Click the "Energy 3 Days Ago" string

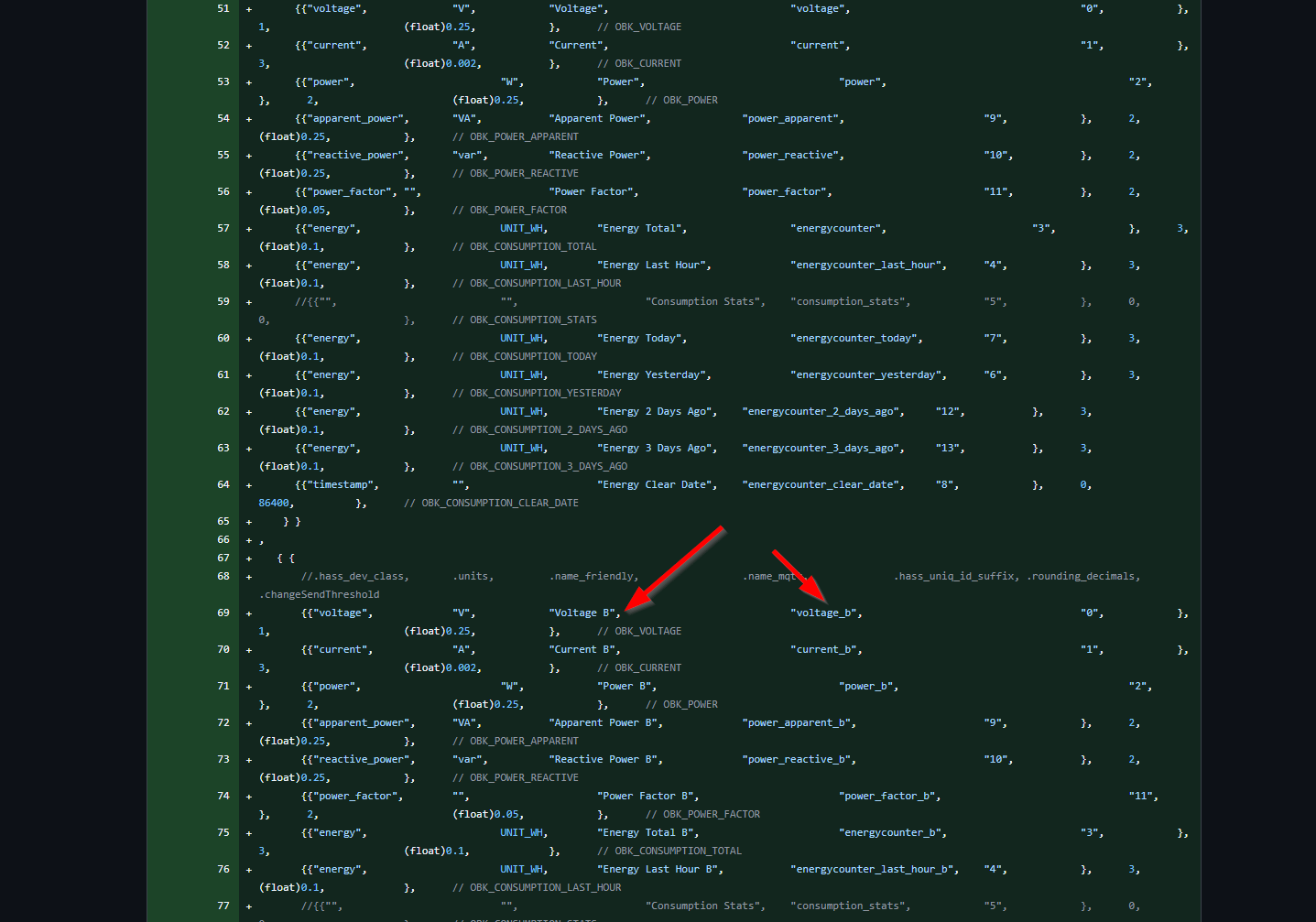655,448
